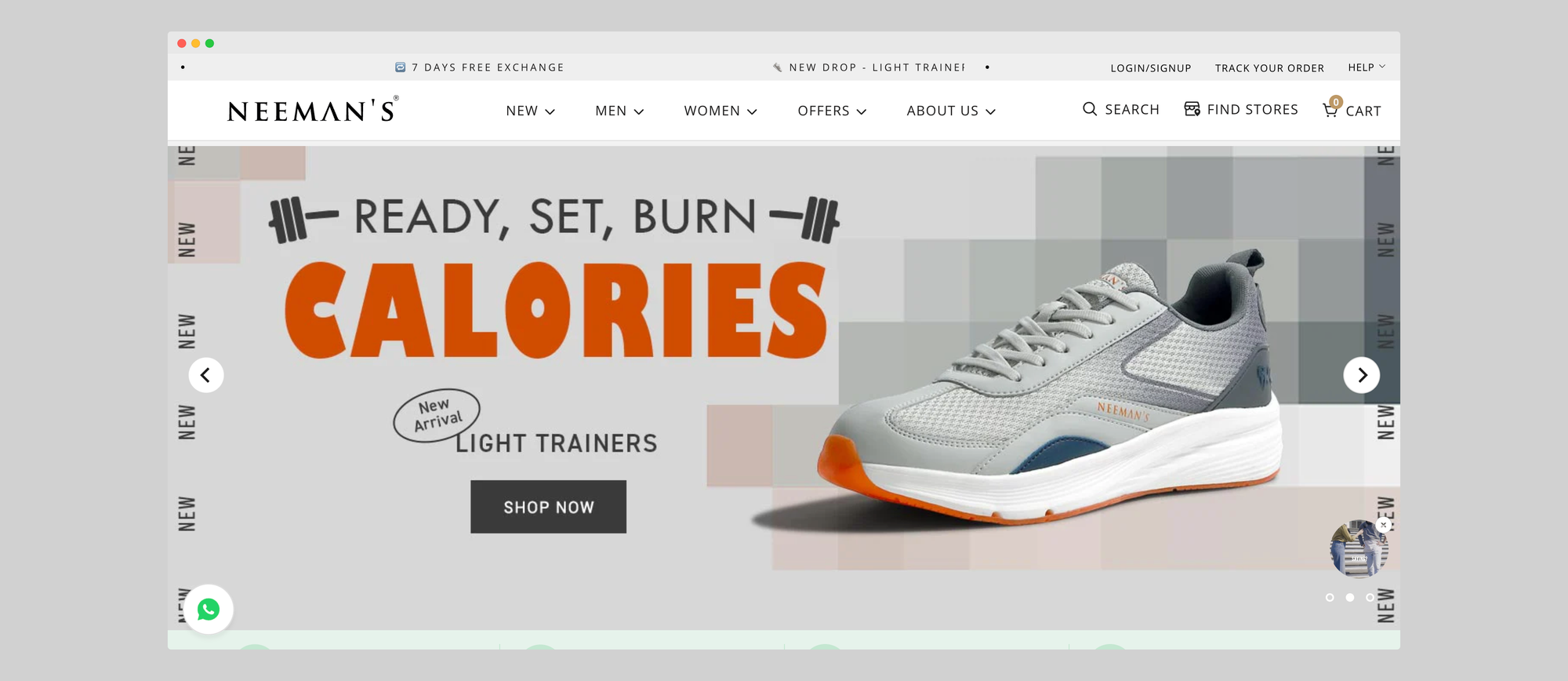Open the OFFERS menu
1568x681 pixels.
(832, 111)
